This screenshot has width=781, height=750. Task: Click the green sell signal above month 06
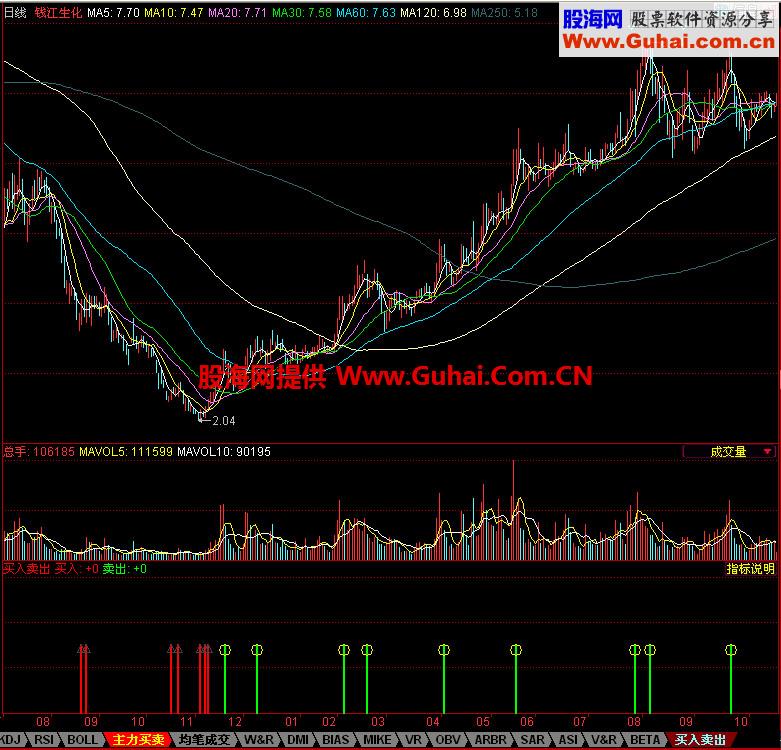[516, 679]
